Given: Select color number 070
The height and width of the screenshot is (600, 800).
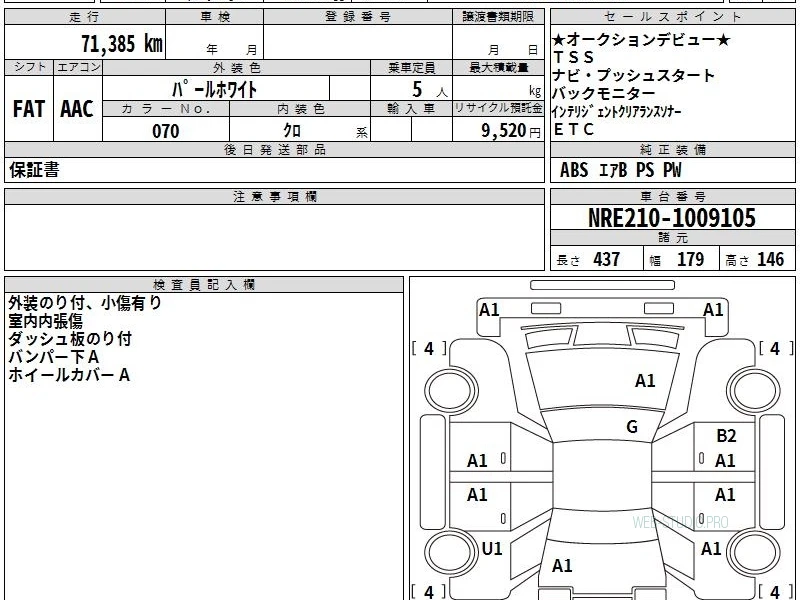Looking at the screenshot, I should pyautogui.click(x=166, y=131).
